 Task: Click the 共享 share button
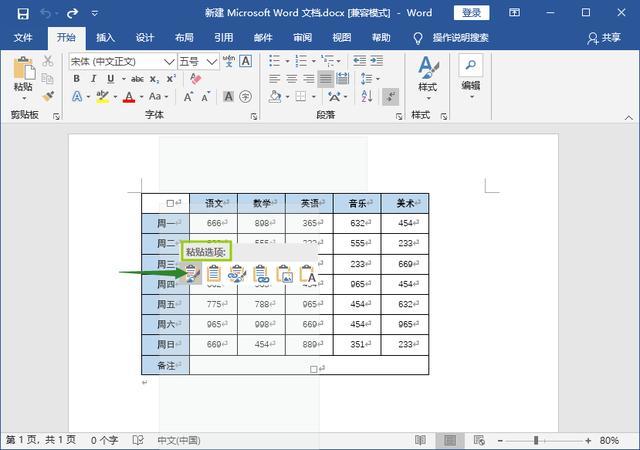point(604,38)
